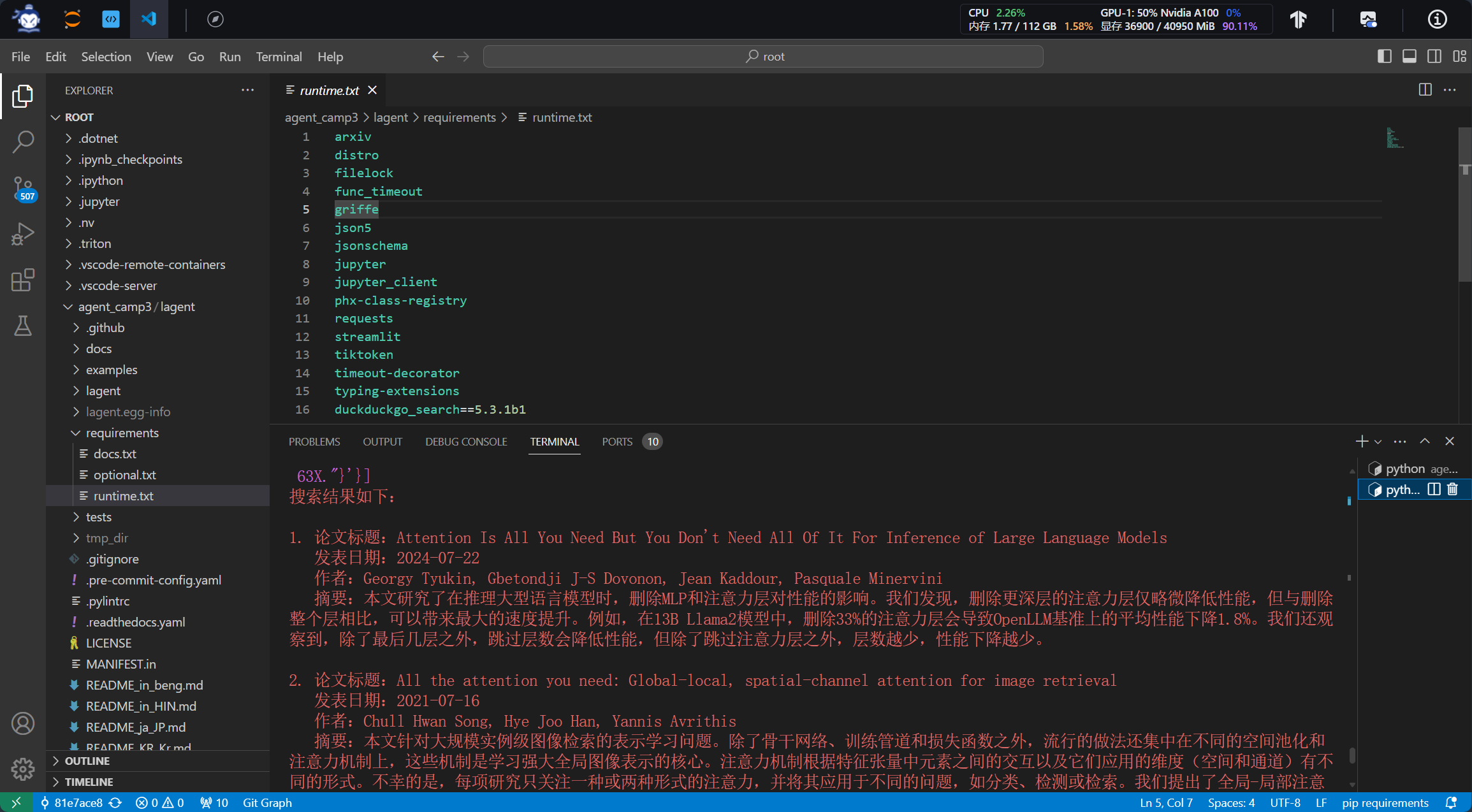1472x812 pixels.
Task: Toggle the primary side bar layout button
Action: click(1384, 56)
